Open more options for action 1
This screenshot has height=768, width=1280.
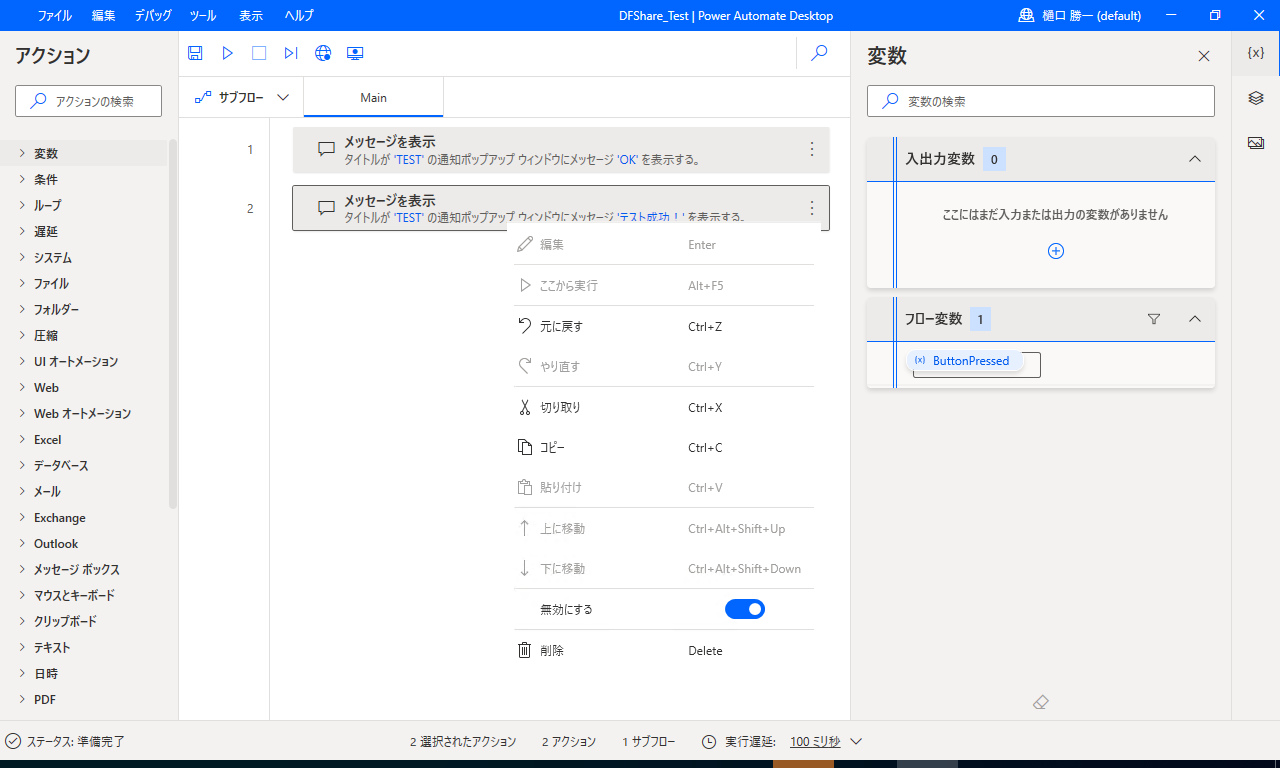(812, 149)
